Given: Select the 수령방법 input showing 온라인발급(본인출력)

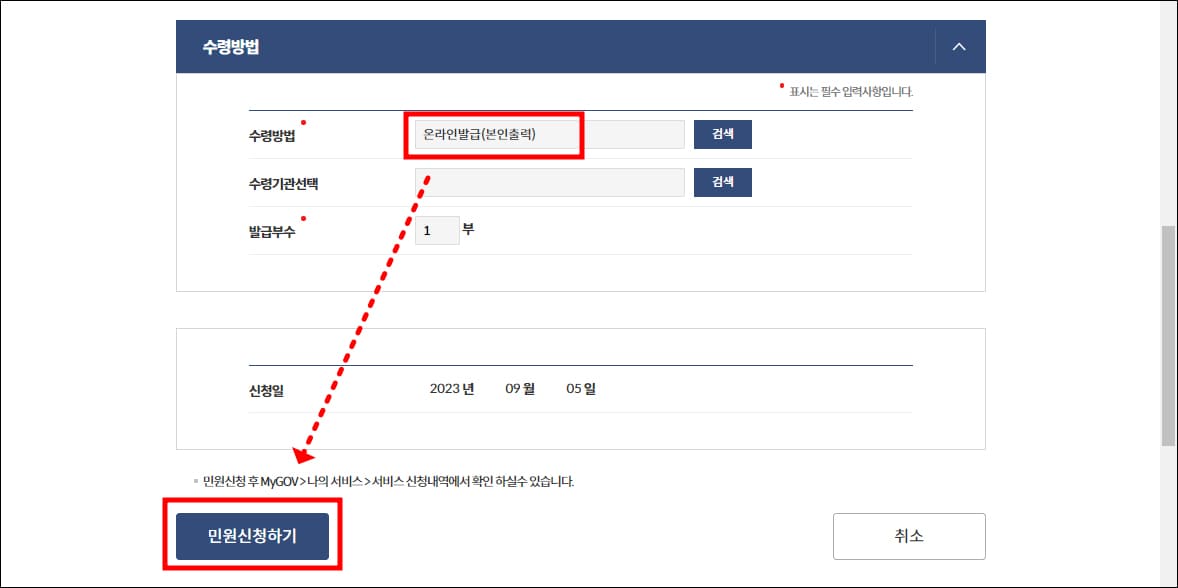Looking at the screenshot, I should [493, 134].
